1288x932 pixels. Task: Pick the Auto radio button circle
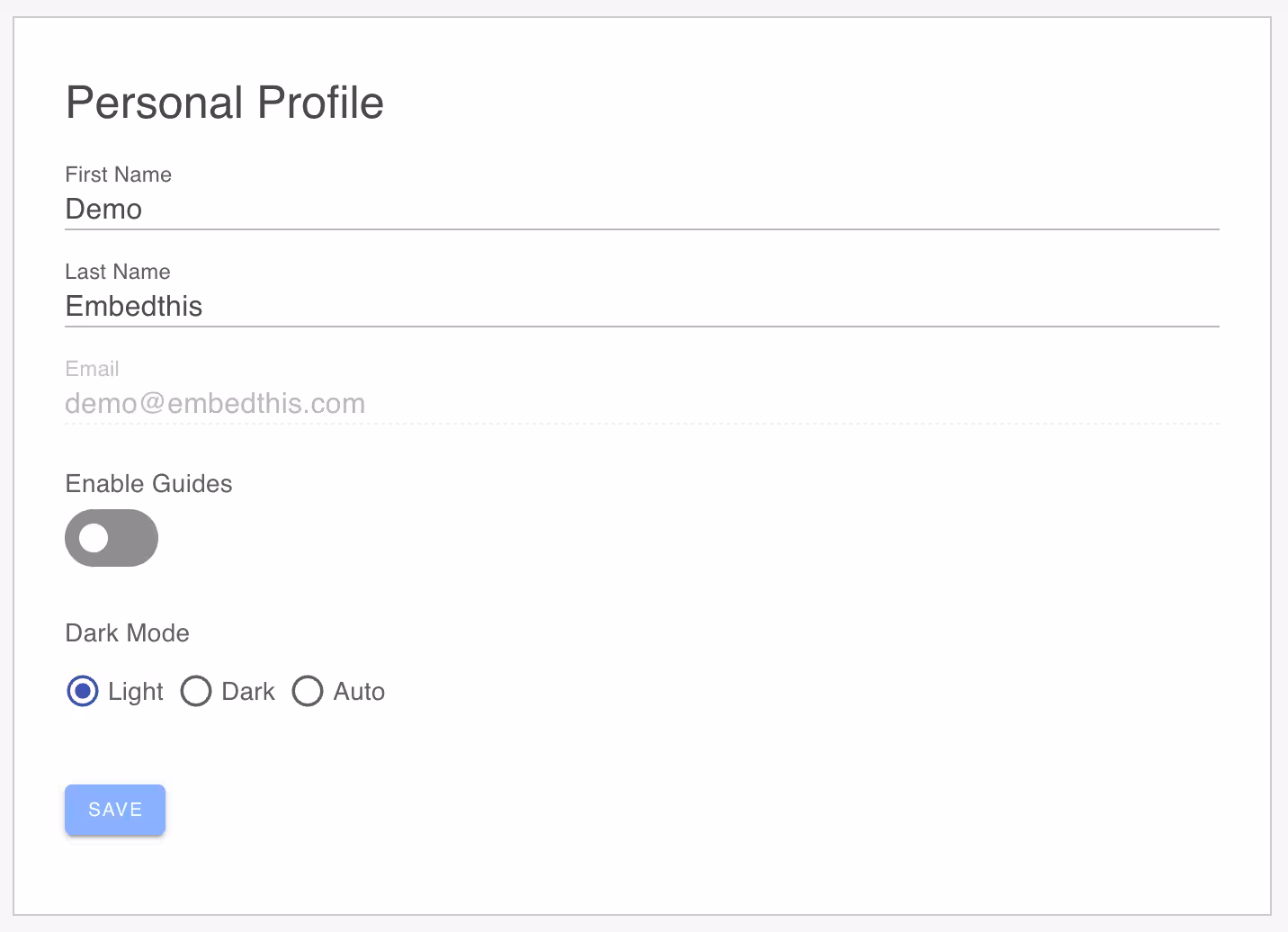(x=308, y=691)
